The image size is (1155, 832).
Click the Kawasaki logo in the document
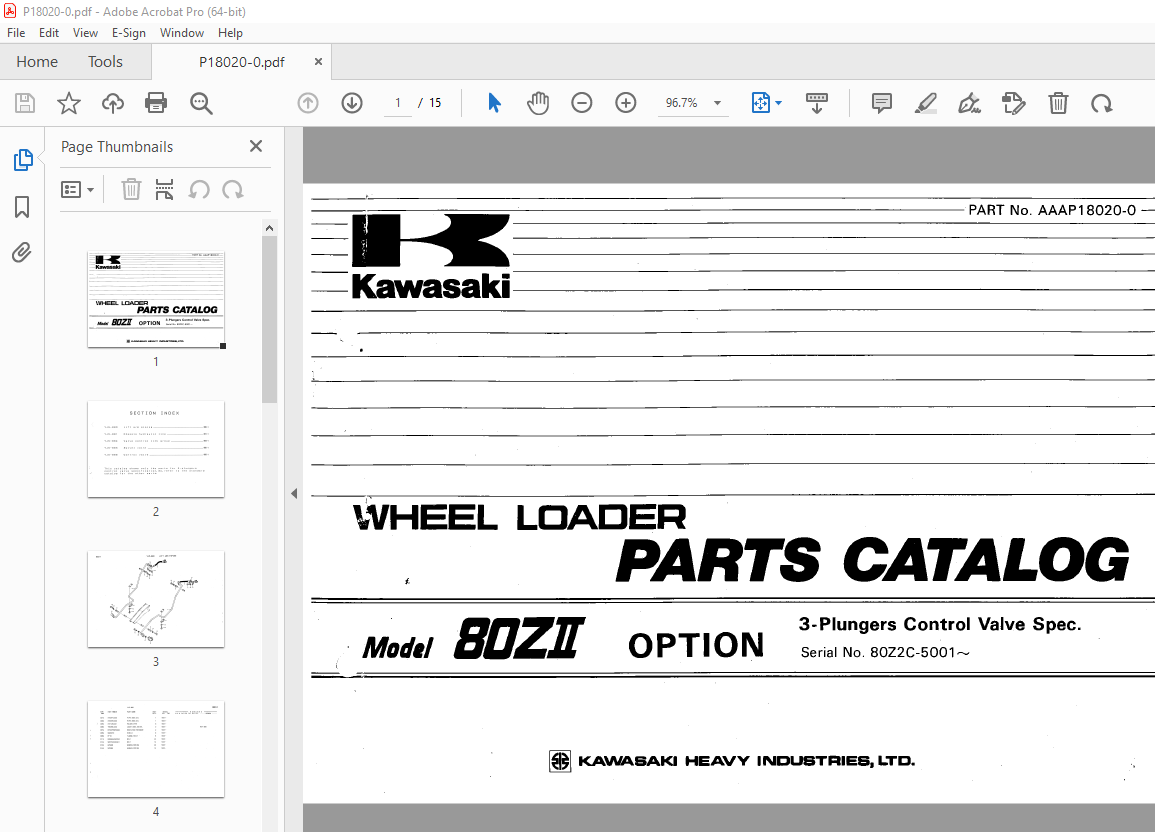click(x=431, y=257)
